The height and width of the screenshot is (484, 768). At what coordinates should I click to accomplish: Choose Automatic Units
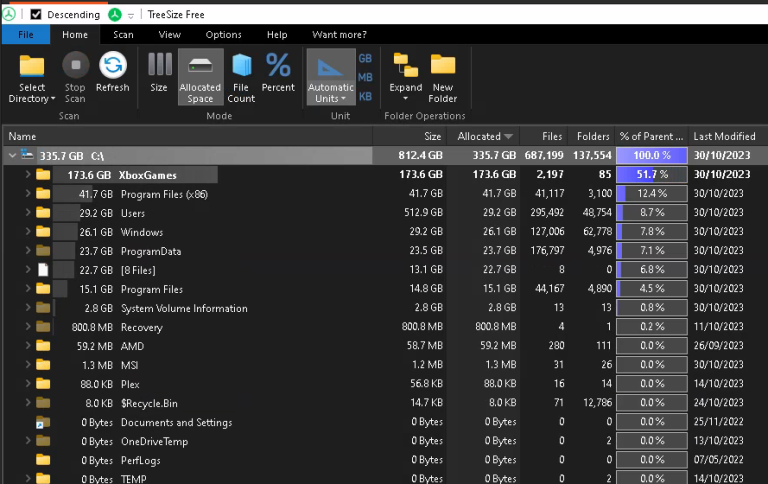click(331, 77)
